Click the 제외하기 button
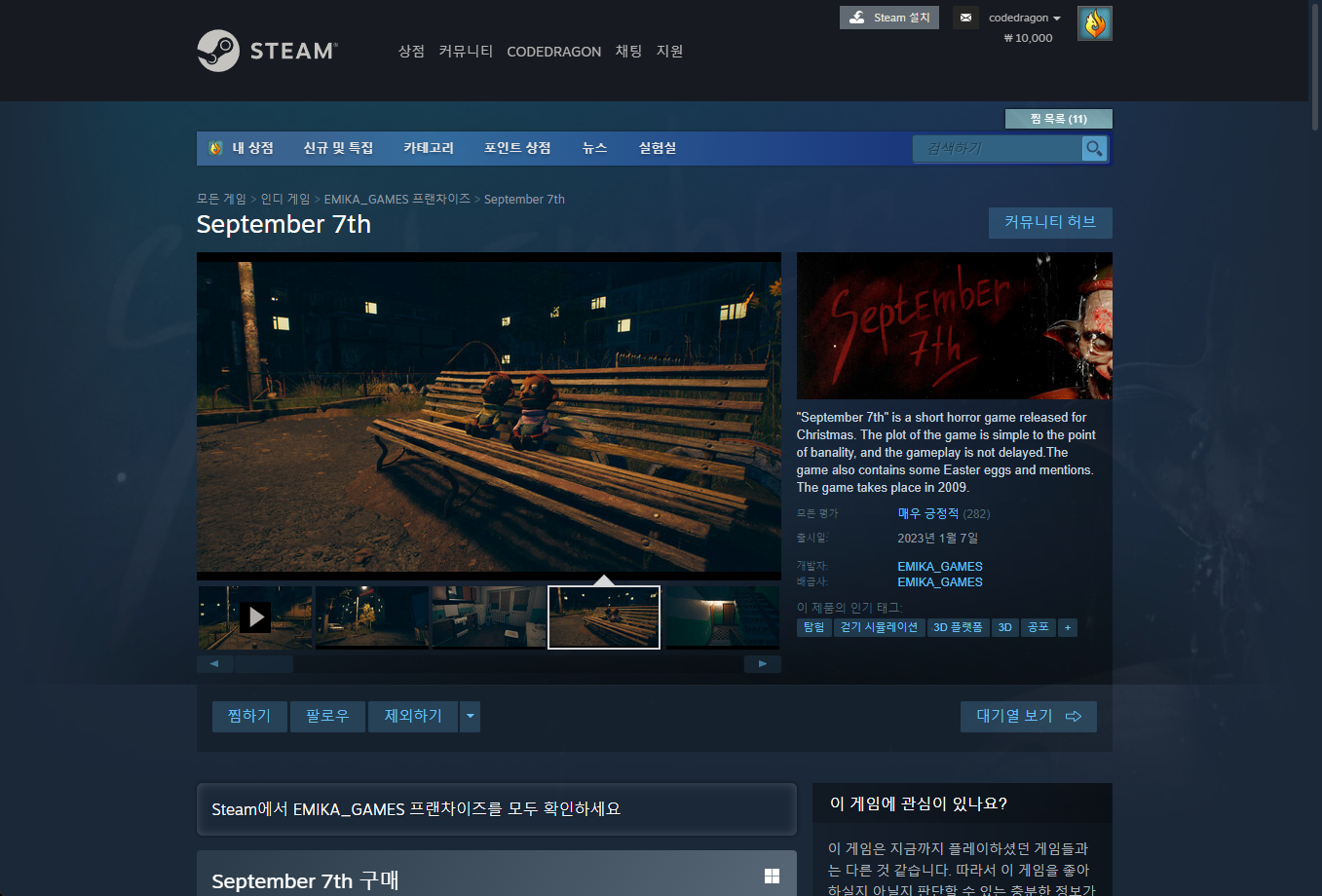This screenshot has height=896, width=1322. tap(413, 717)
